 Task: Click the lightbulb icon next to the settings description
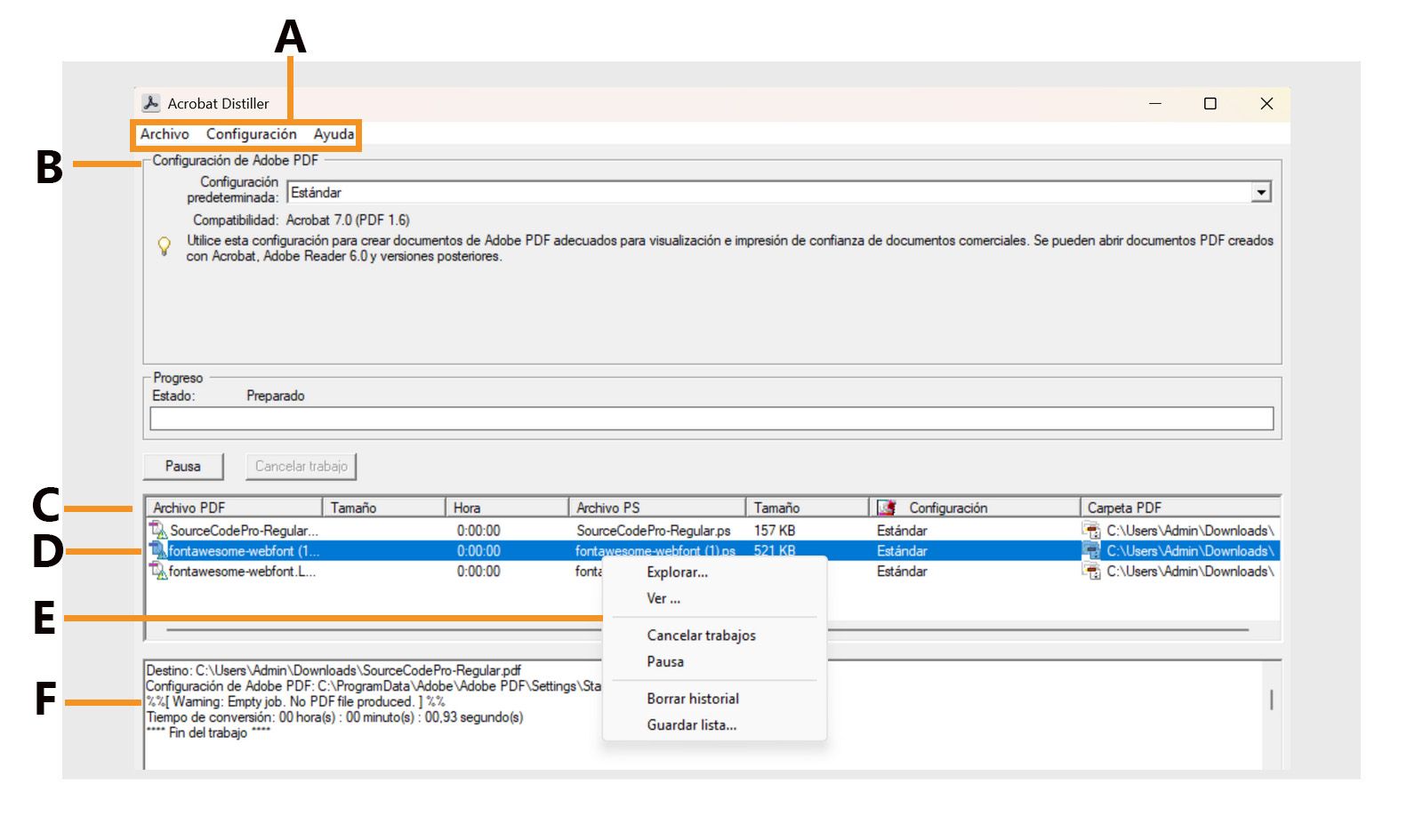[164, 246]
